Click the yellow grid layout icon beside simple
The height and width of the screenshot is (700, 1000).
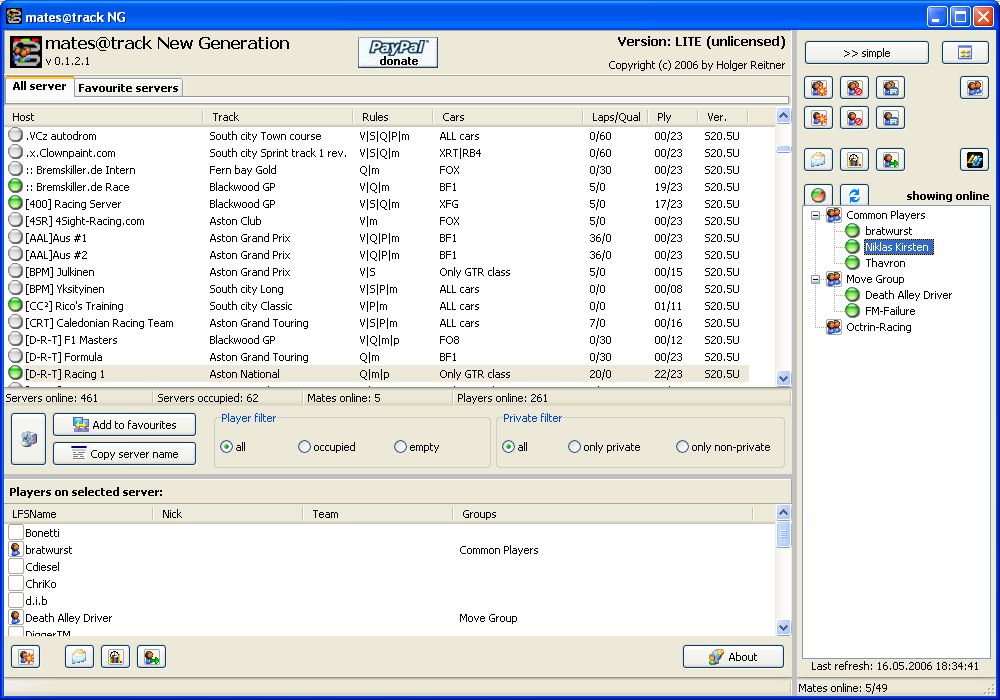(x=965, y=53)
